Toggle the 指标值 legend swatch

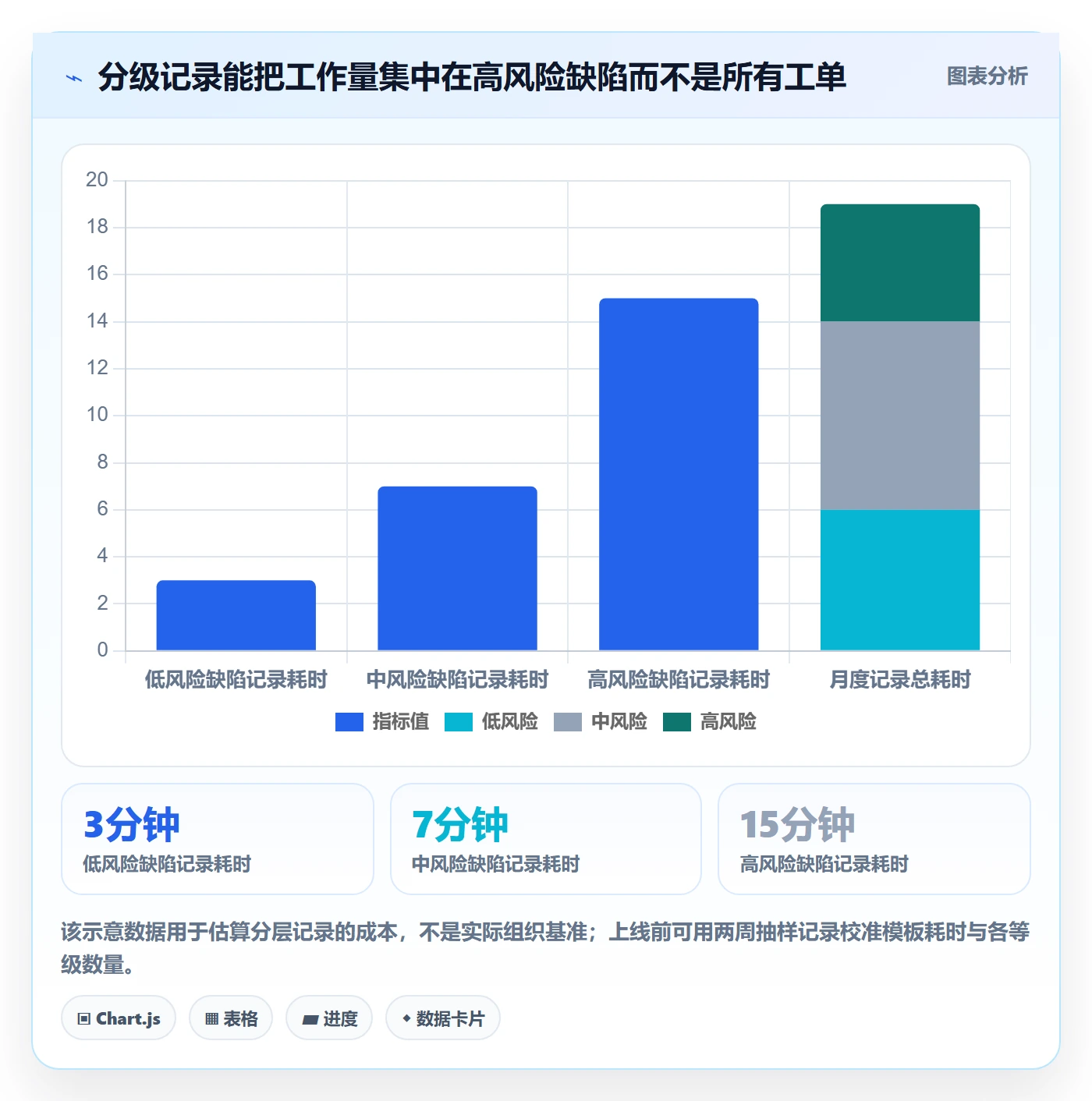(349, 722)
